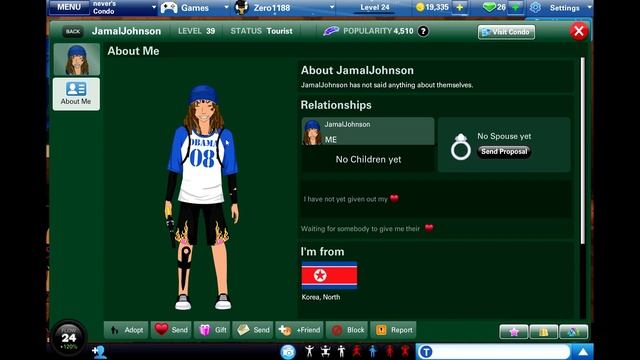Click the North Korea flag
This screenshot has height=360, width=640.
(x=329, y=276)
